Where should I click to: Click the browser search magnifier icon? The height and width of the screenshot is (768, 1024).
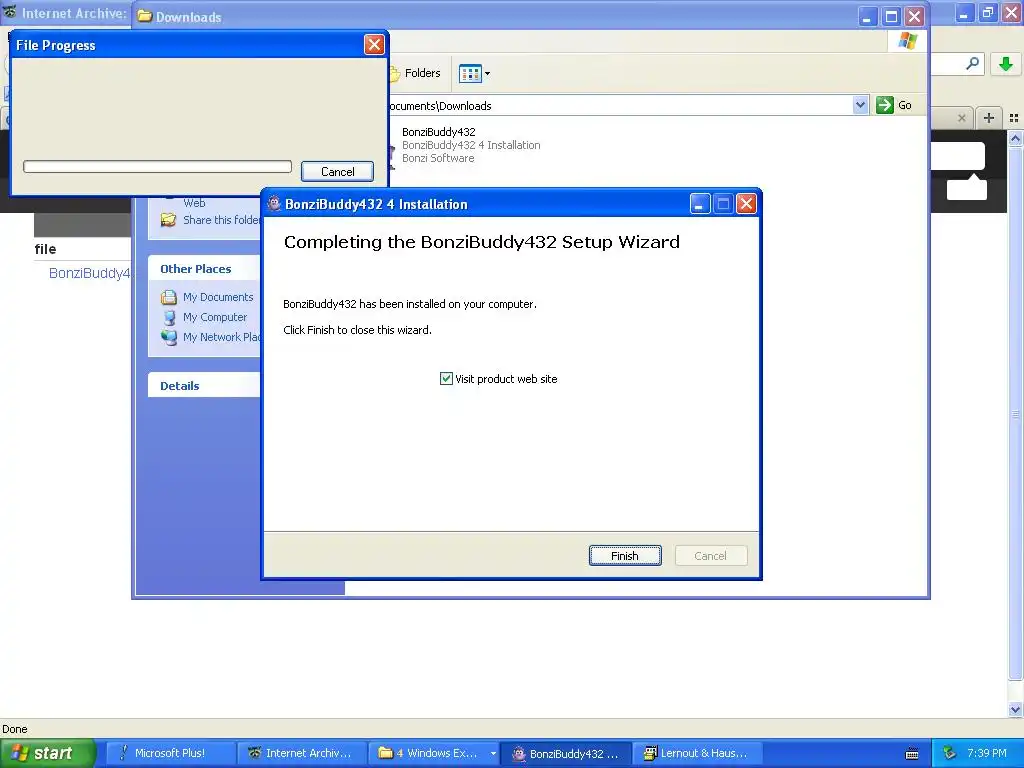tap(972, 63)
